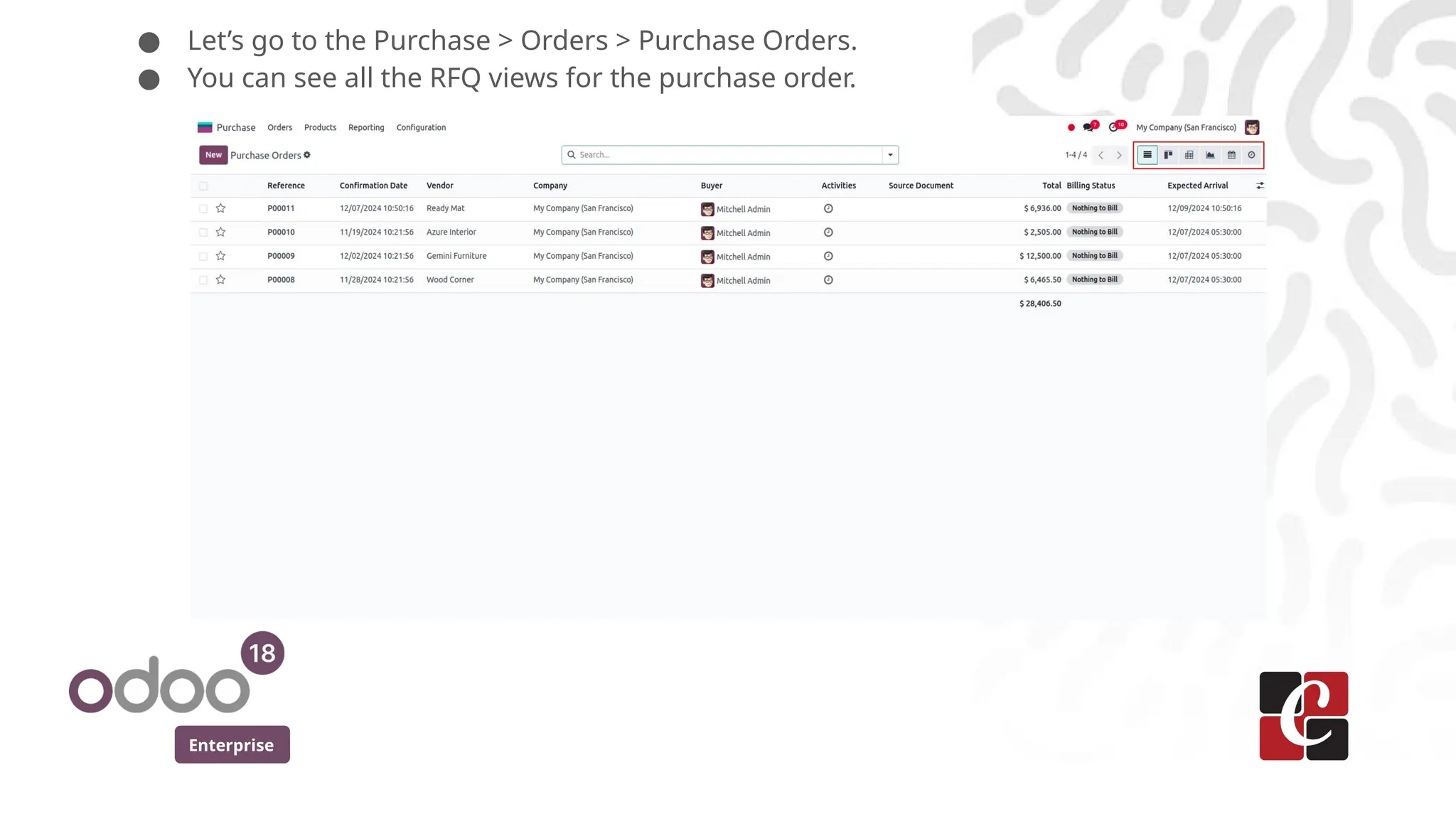Open the activity clock for P00011
Screen dimensions: 1456x819
[x=828, y=208]
